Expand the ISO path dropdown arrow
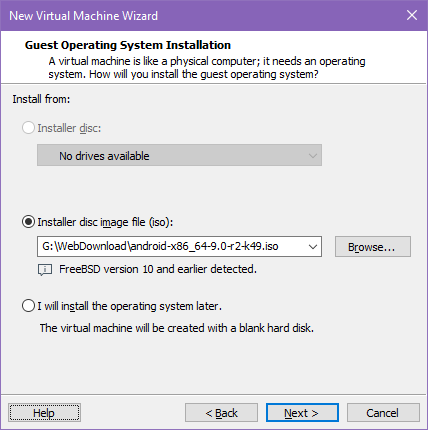This screenshot has width=428, height=430. click(313, 247)
